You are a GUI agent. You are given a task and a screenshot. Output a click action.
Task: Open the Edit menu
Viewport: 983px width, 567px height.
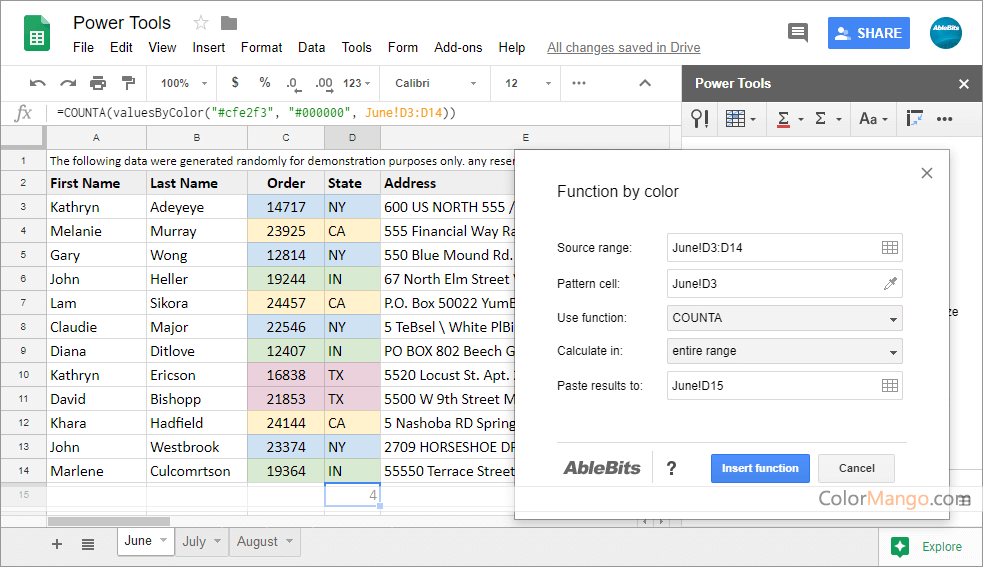(121, 48)
